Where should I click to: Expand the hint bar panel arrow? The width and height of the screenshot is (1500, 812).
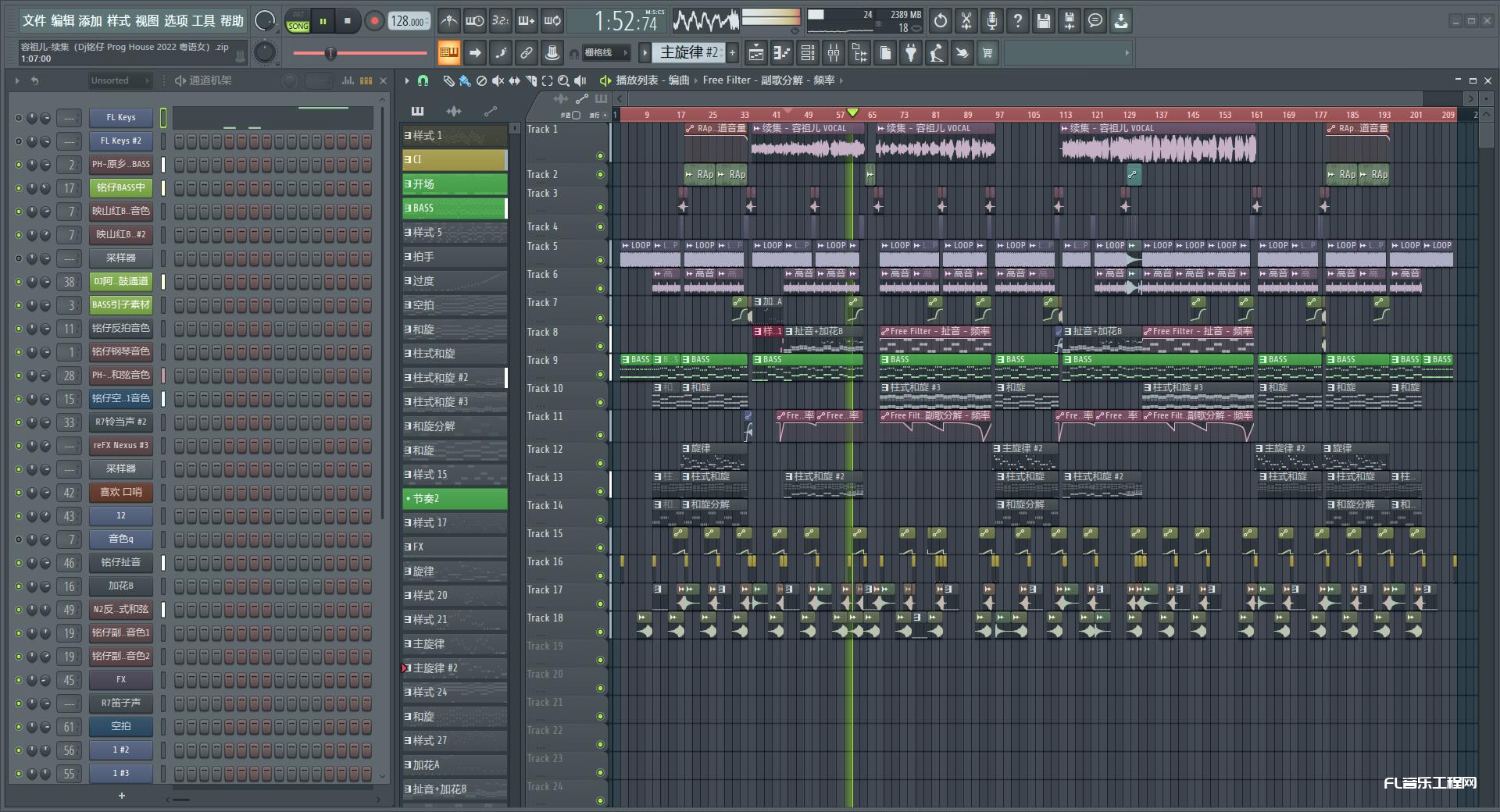[1127, 53]
